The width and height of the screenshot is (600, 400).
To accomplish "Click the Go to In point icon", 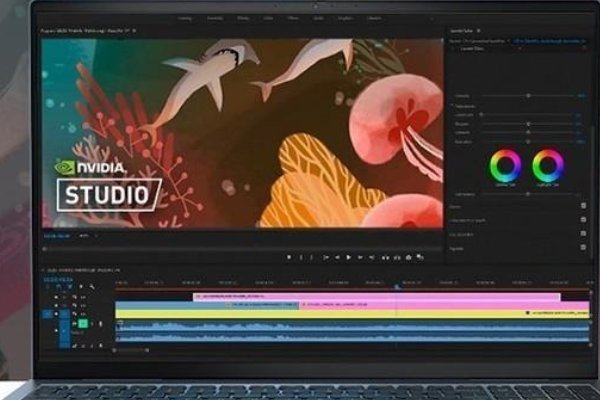I will pyautogui.click(x=326, y=257).
